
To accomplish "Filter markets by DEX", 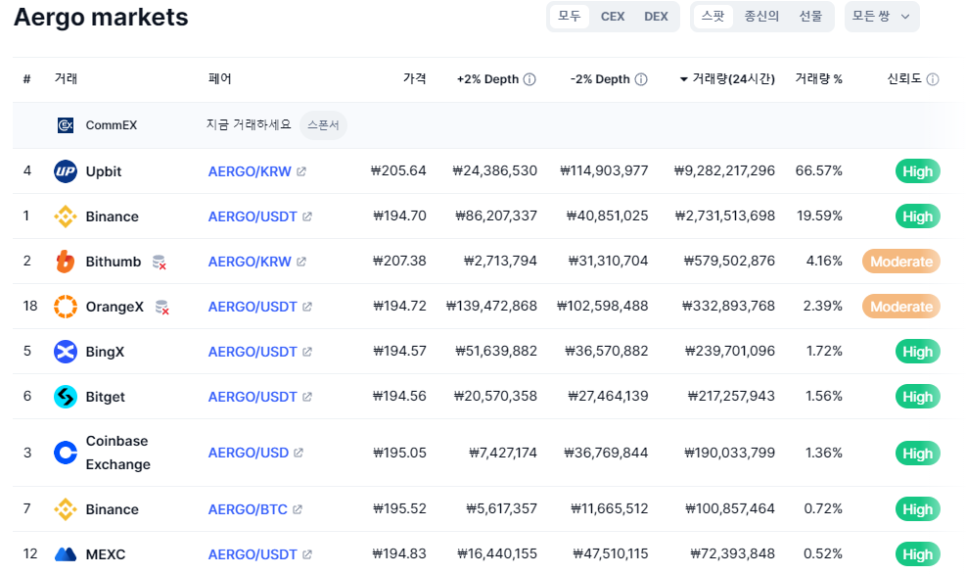I will point(656,16).
